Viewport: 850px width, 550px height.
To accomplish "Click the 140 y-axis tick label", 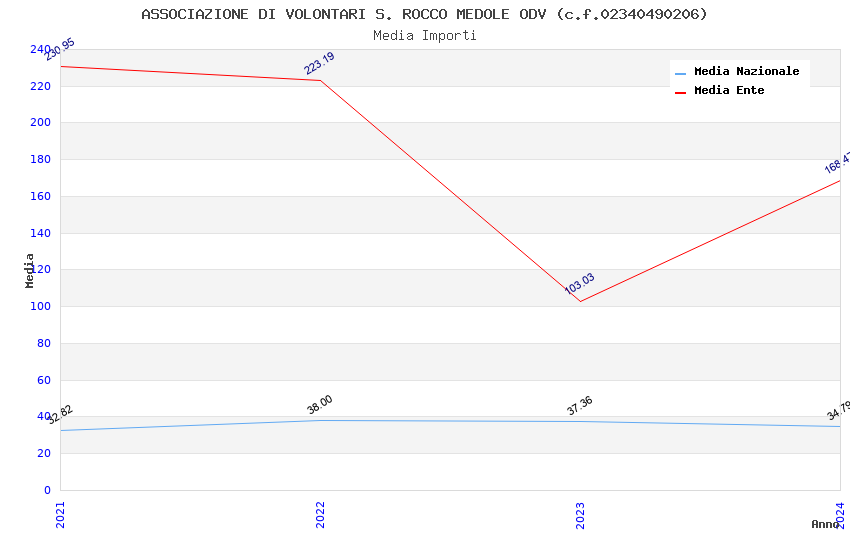I will pyautogui.click(x=41, y=234).
